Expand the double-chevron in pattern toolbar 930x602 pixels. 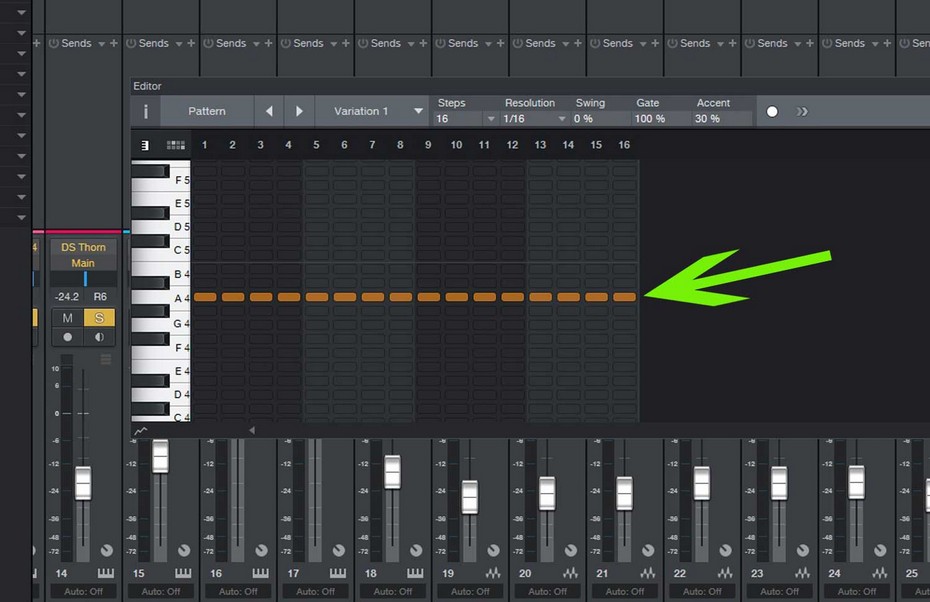802,111
